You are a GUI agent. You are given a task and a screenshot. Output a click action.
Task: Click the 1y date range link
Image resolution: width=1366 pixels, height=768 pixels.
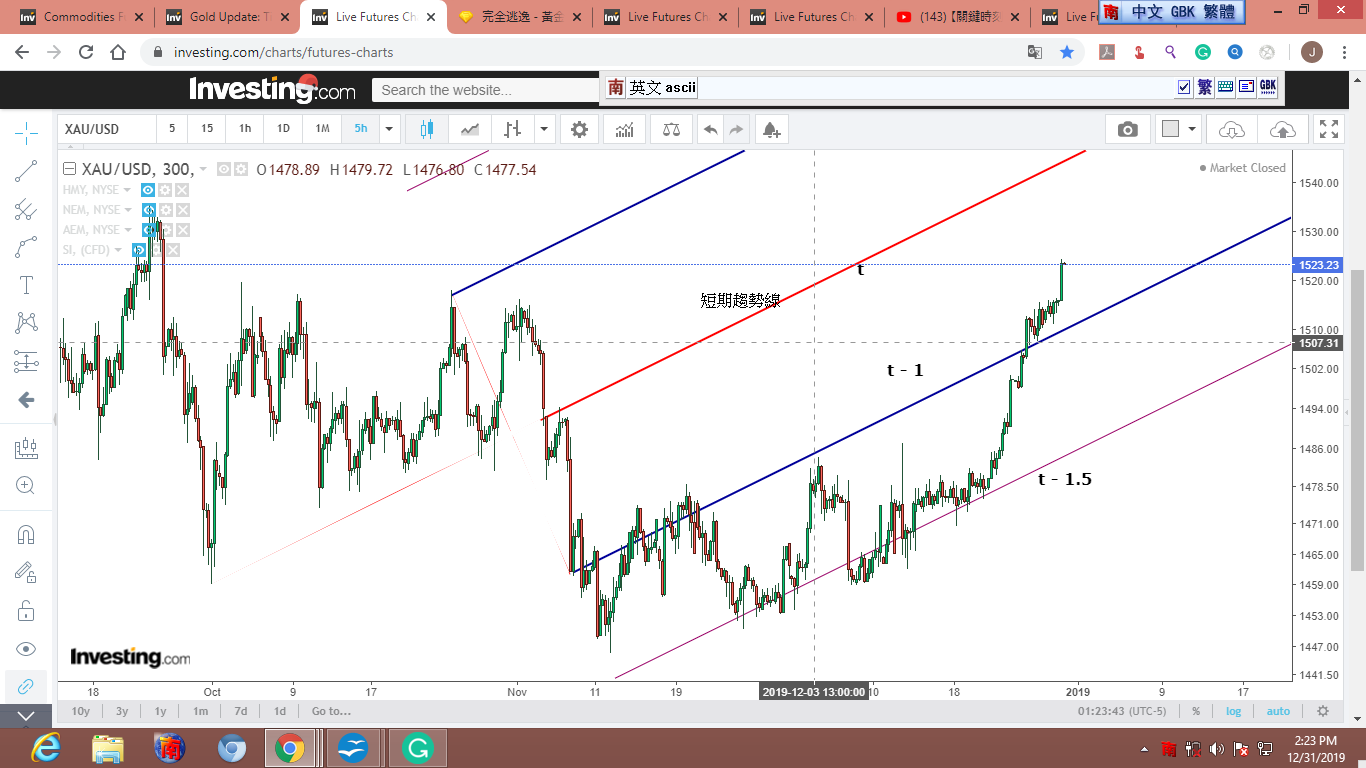[160, 711]
